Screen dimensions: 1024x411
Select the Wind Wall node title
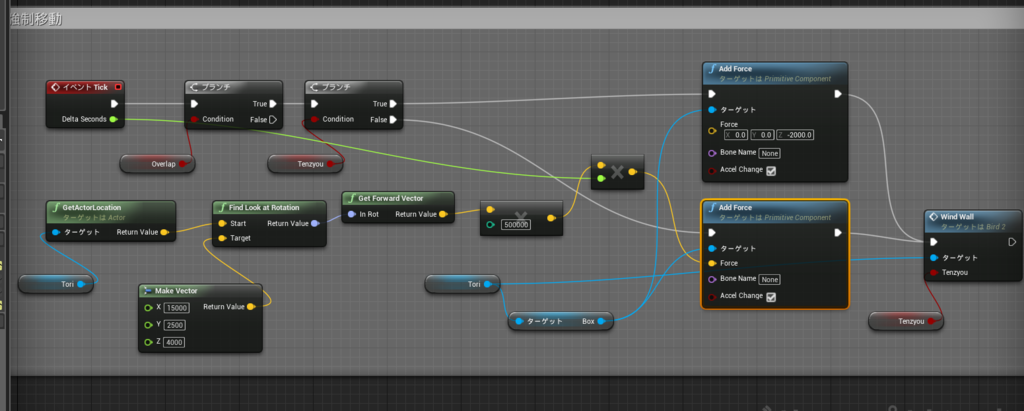957,216
